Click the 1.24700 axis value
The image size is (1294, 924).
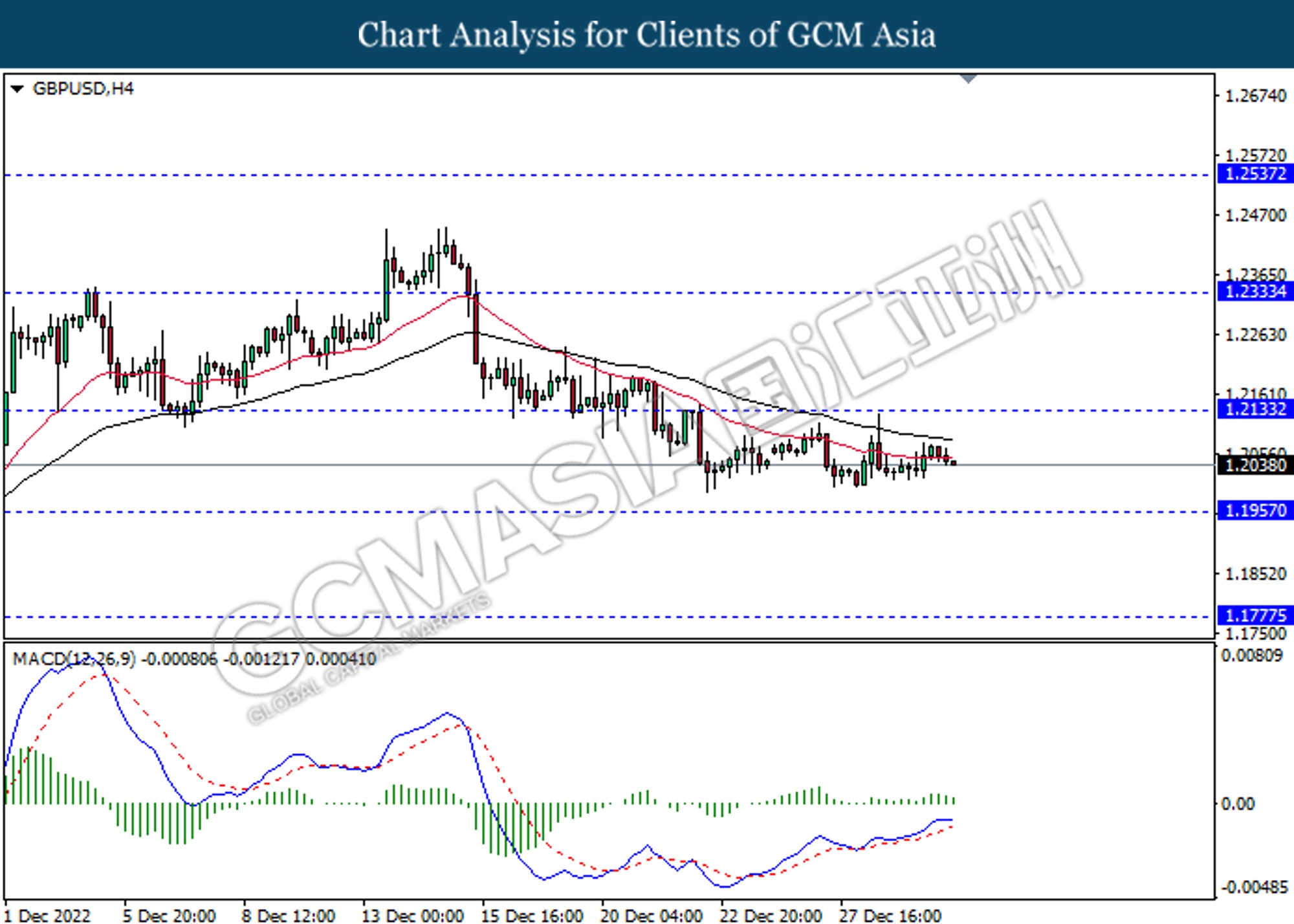pos(1256,215)
